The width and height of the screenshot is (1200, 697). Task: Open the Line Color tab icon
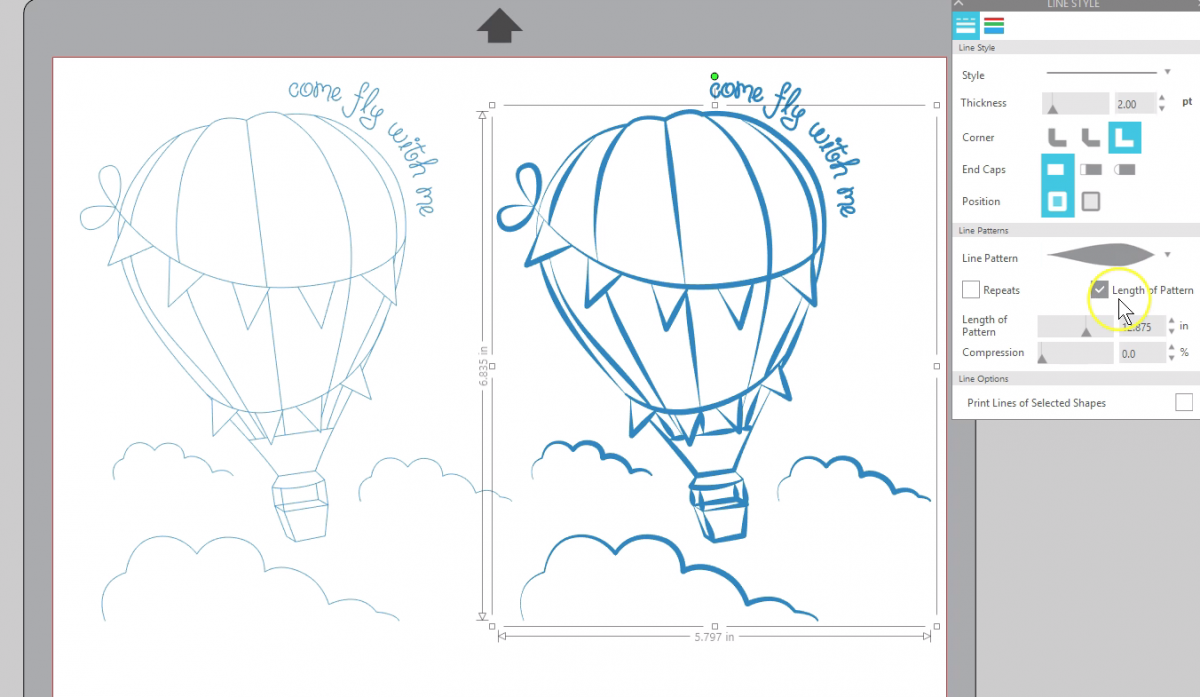(x=993, y=25)
